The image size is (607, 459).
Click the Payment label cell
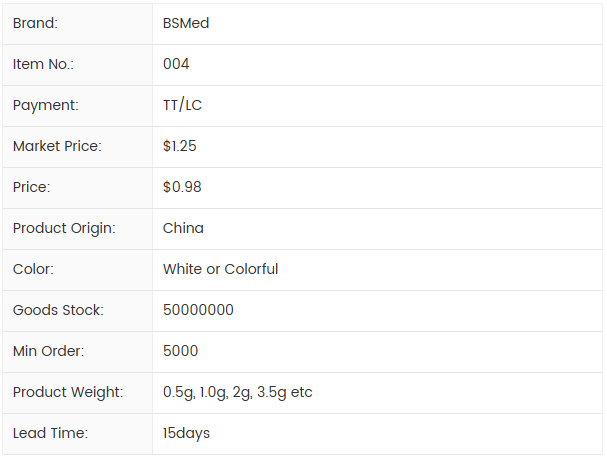(45, 105)
